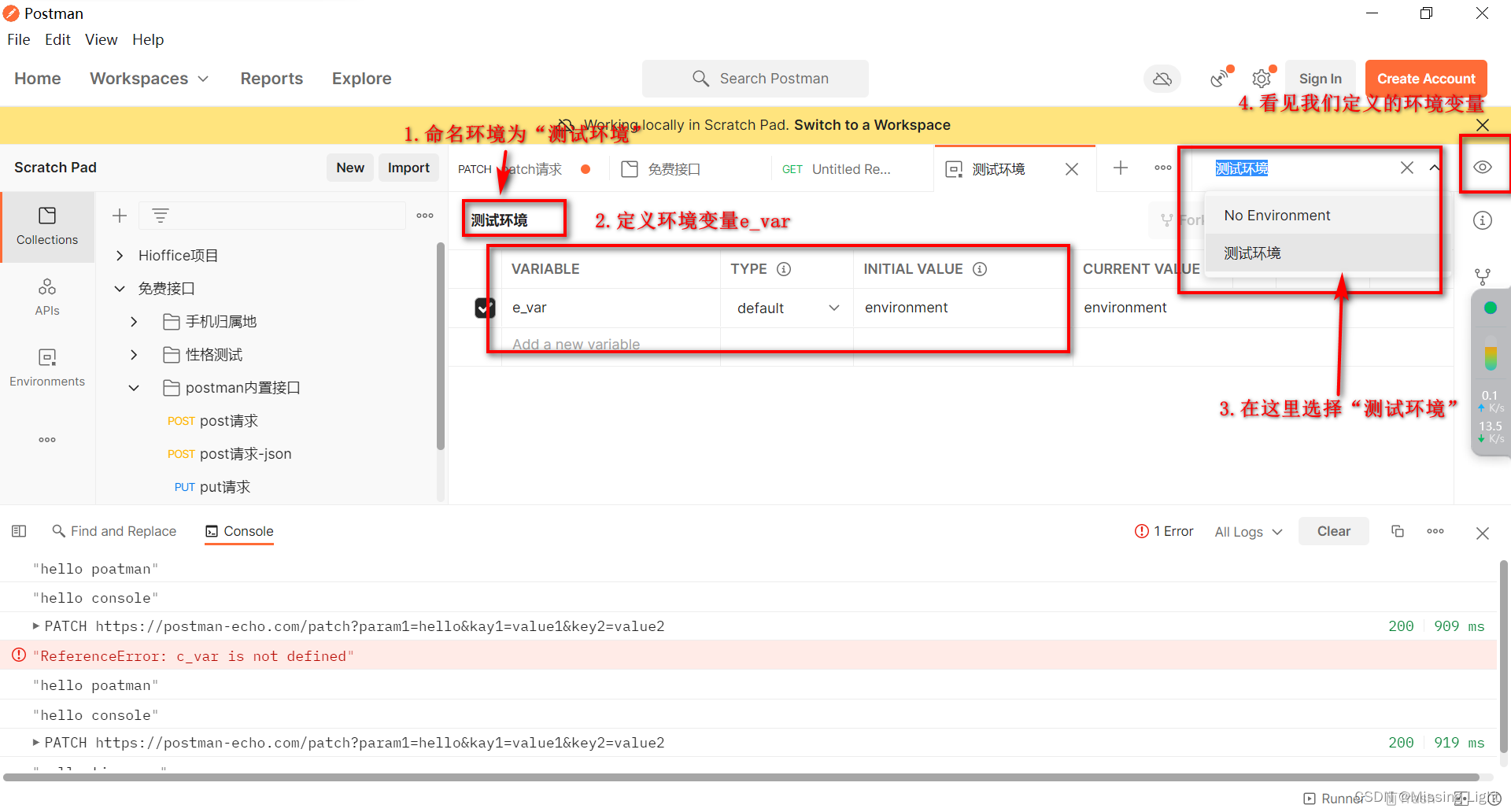Uncheck the e_var variable checkbox
Screen dimensions: 1511x812
click(484, 308)
